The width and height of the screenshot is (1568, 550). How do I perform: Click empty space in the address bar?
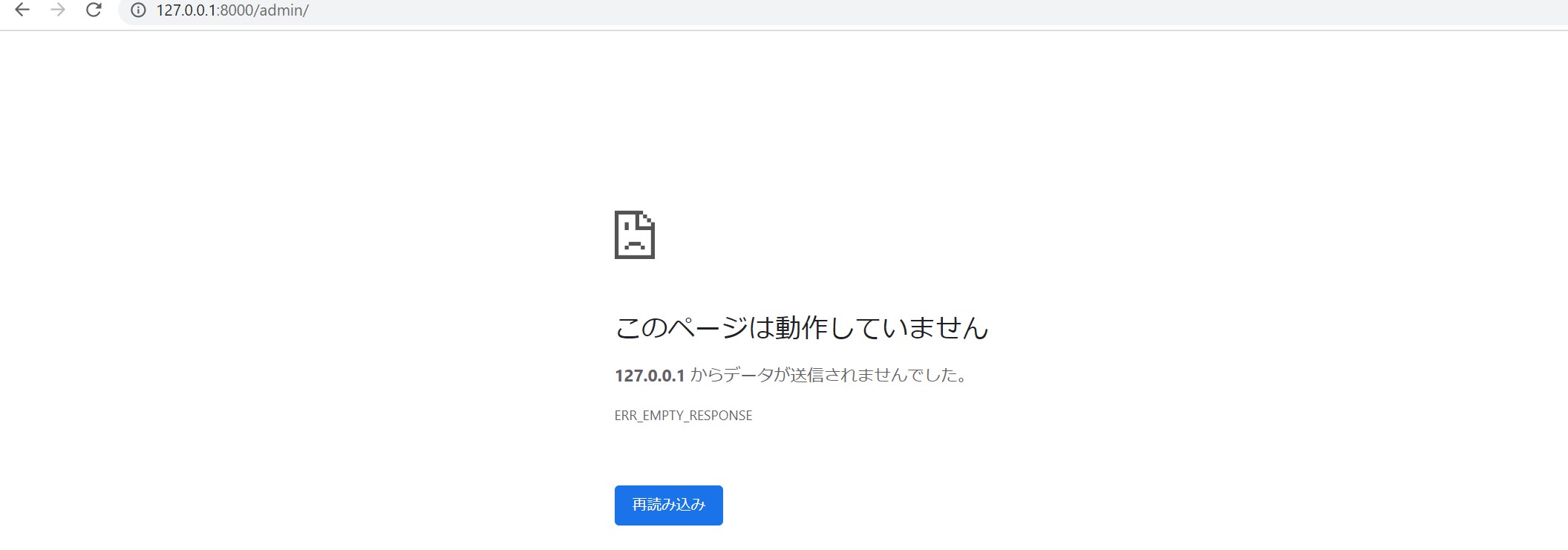[x=891, y=10]
